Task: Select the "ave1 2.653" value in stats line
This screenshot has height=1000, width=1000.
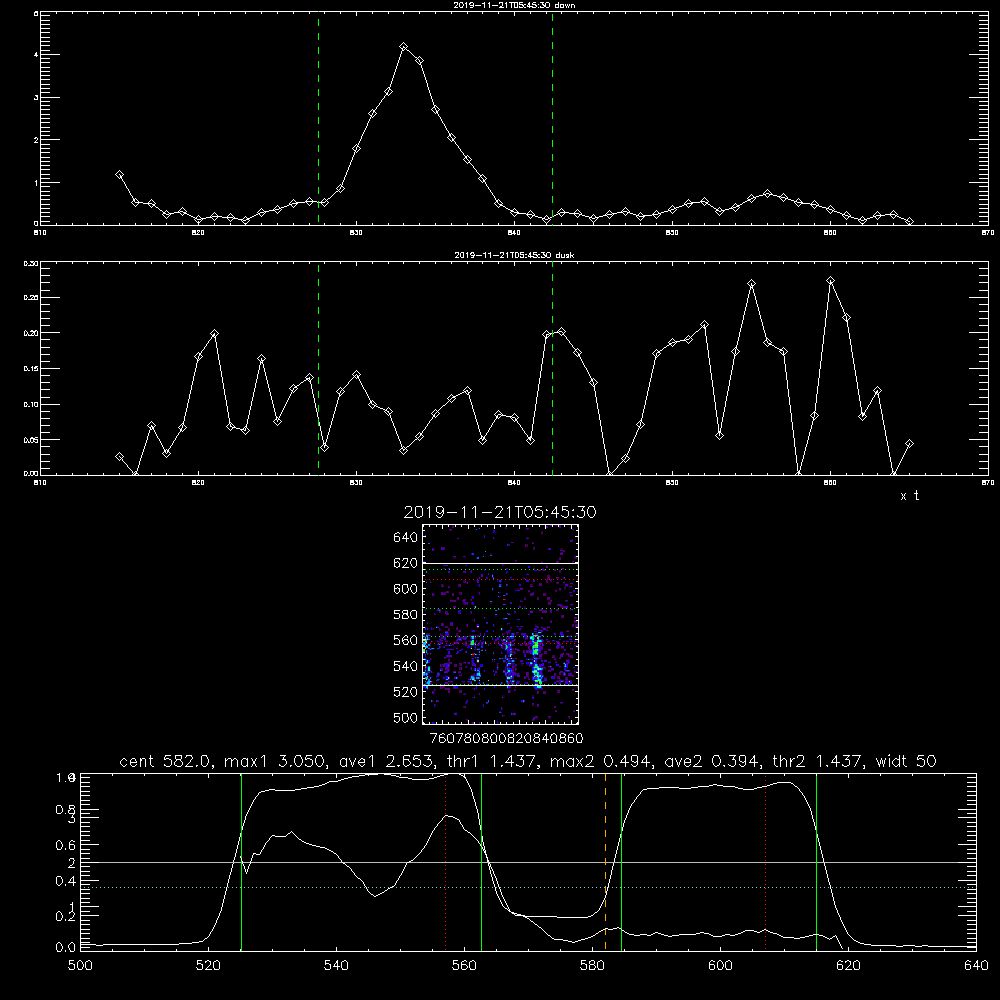Action: pyautogui.click(x=387, y=761)
